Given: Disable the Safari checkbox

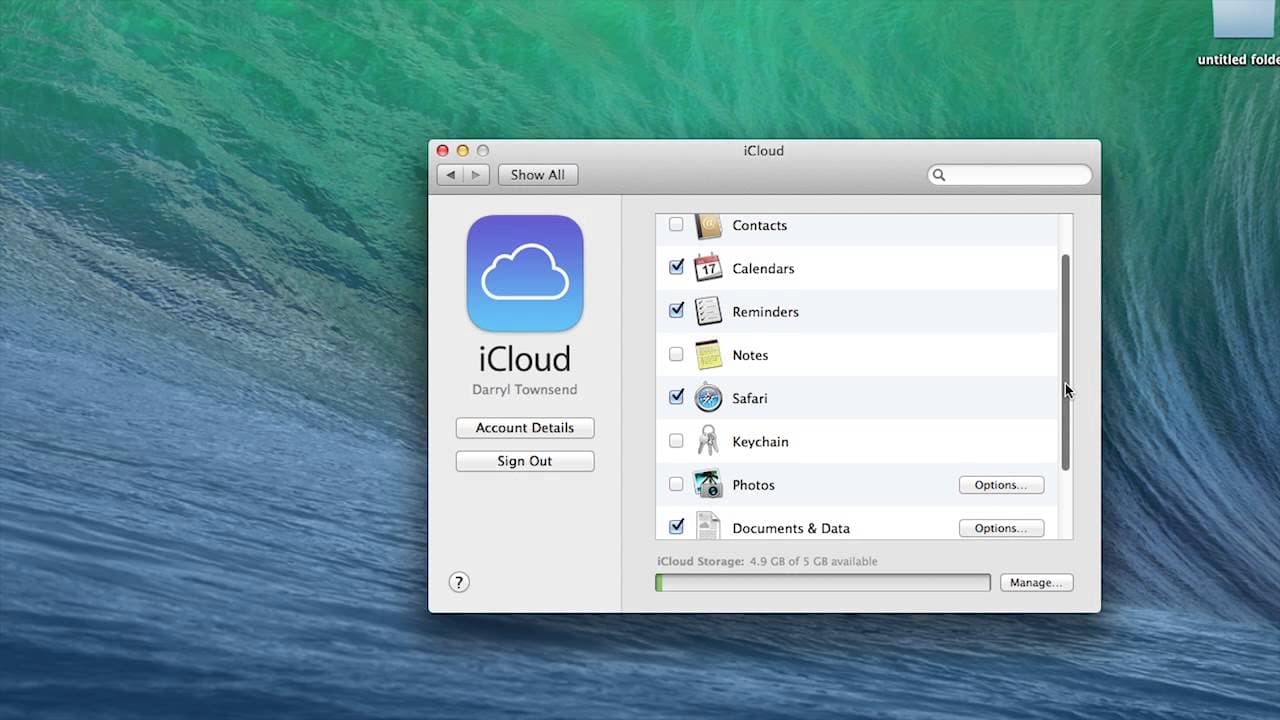Looking at the screenshot, I should point(676,398).
